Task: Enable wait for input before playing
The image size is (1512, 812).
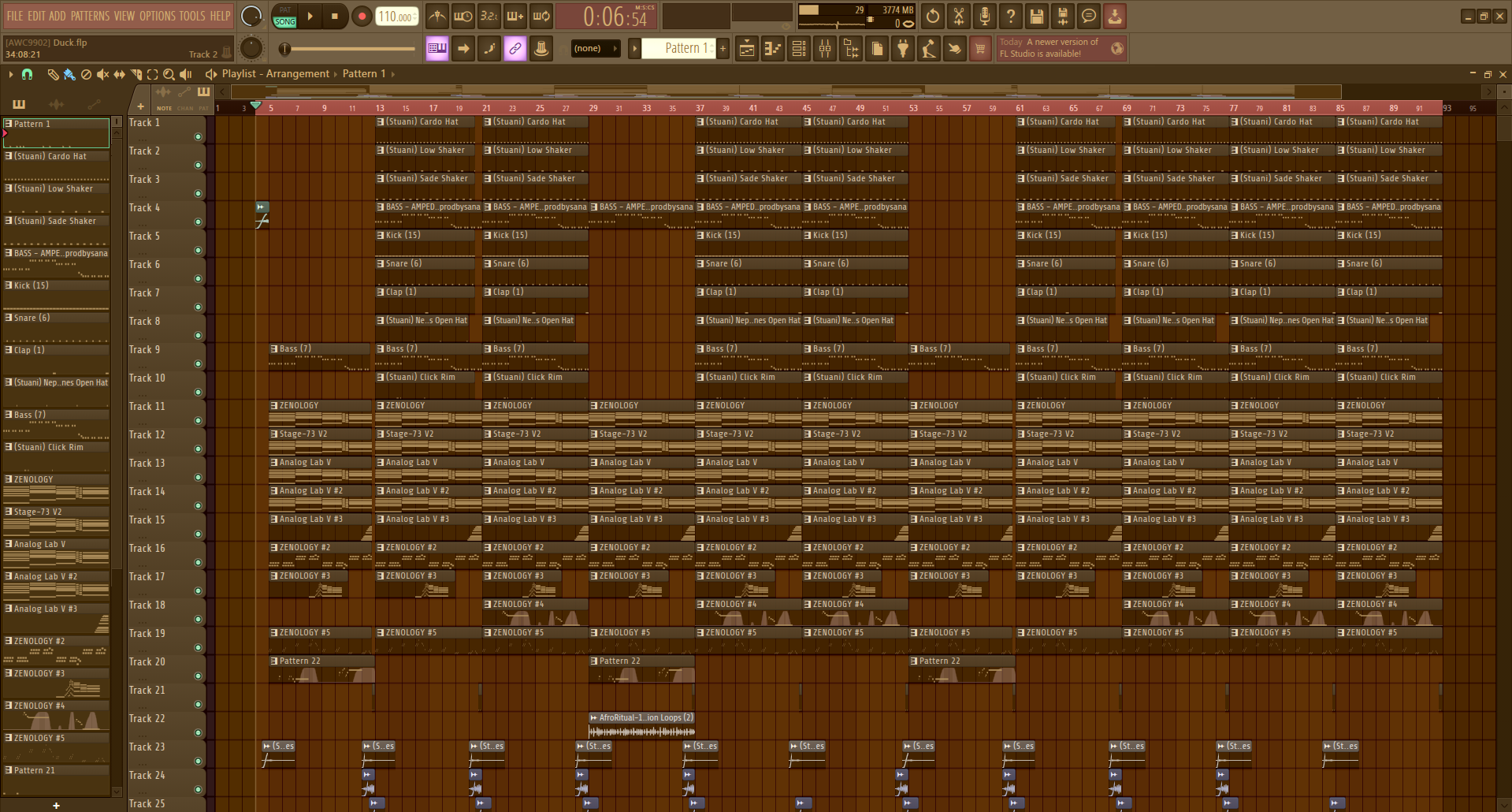Action: pyautogui.click(x=463, y=16)
